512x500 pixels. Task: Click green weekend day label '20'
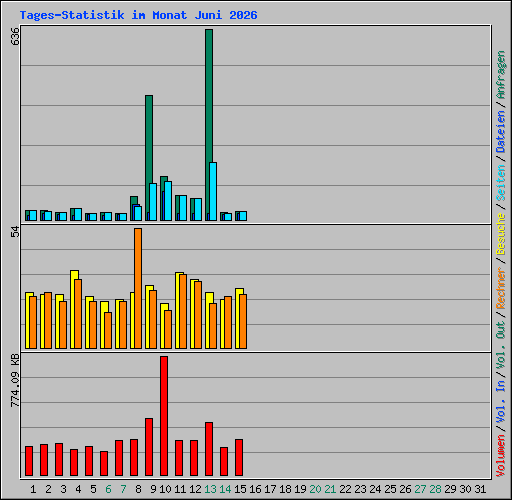[x=315, y=489]
